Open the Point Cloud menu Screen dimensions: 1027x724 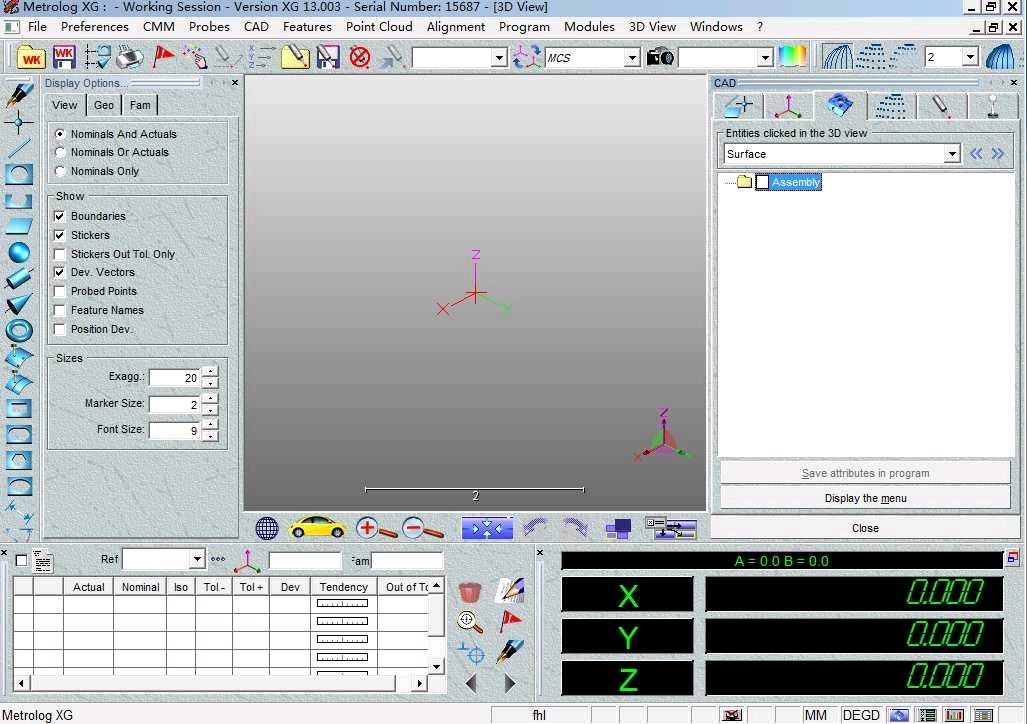click(x=379, y=27)
